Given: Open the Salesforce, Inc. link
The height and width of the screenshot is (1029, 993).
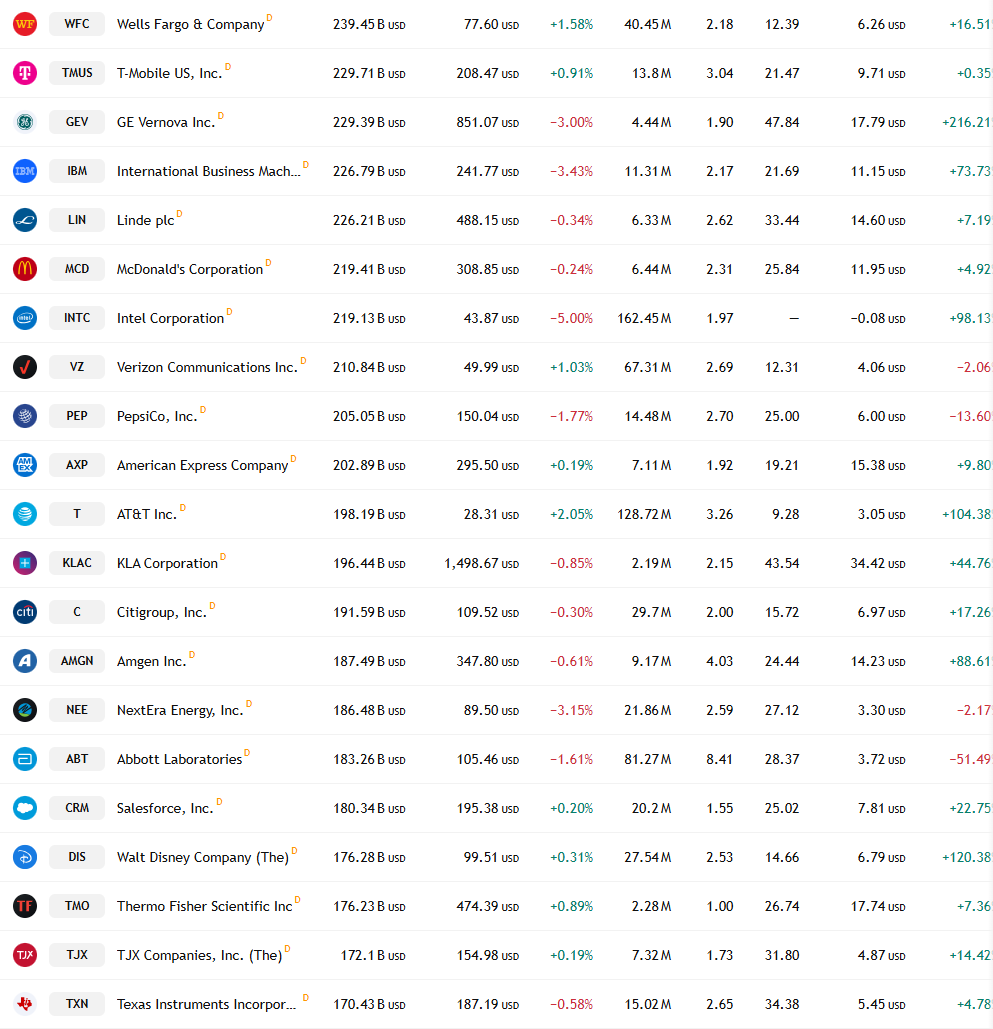Looking at the screenshot, I should [x=165, y=808].
